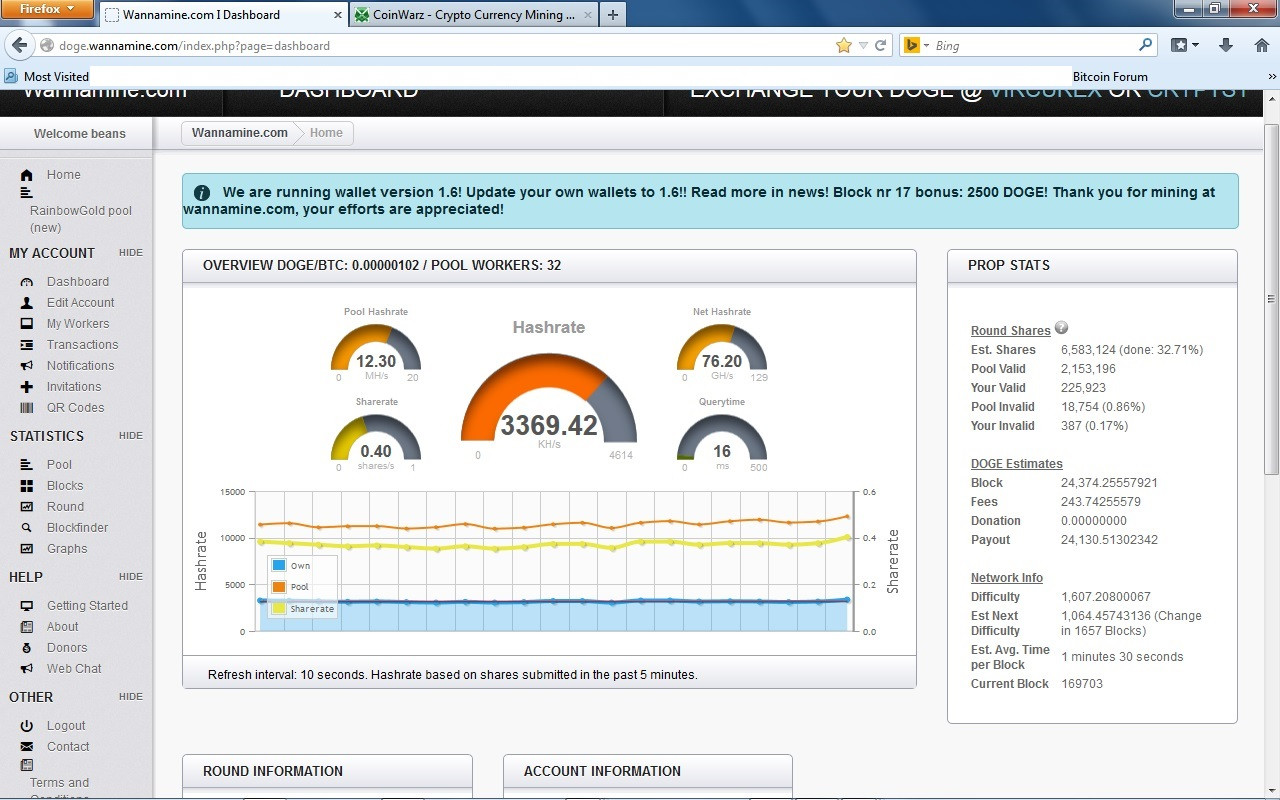Open the Bing search engine dropdown
The width and height of the screenshot is (1280, 800).
[x=916, y=45]
